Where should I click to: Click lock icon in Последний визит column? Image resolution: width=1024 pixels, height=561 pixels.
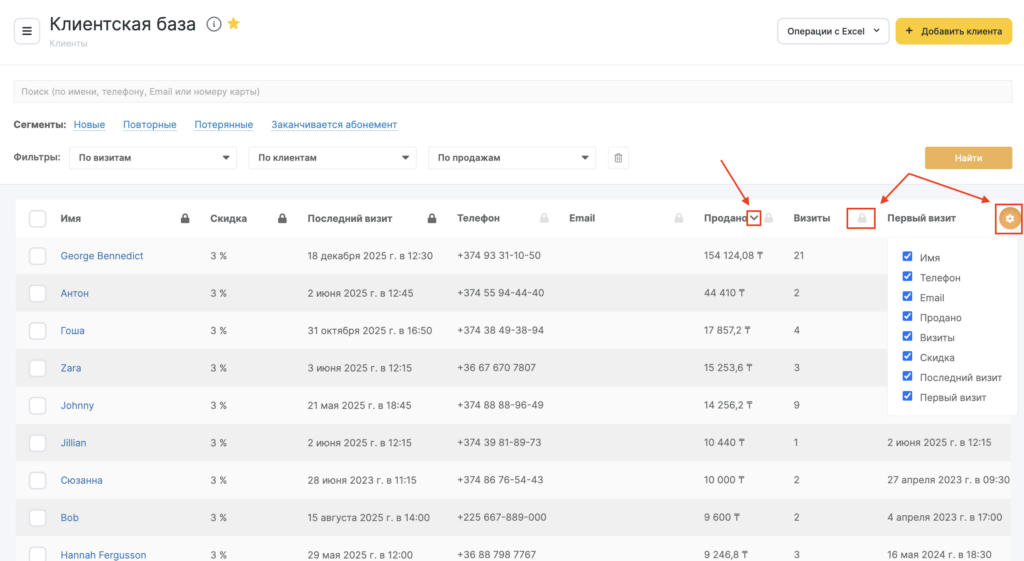coord(432,218)
